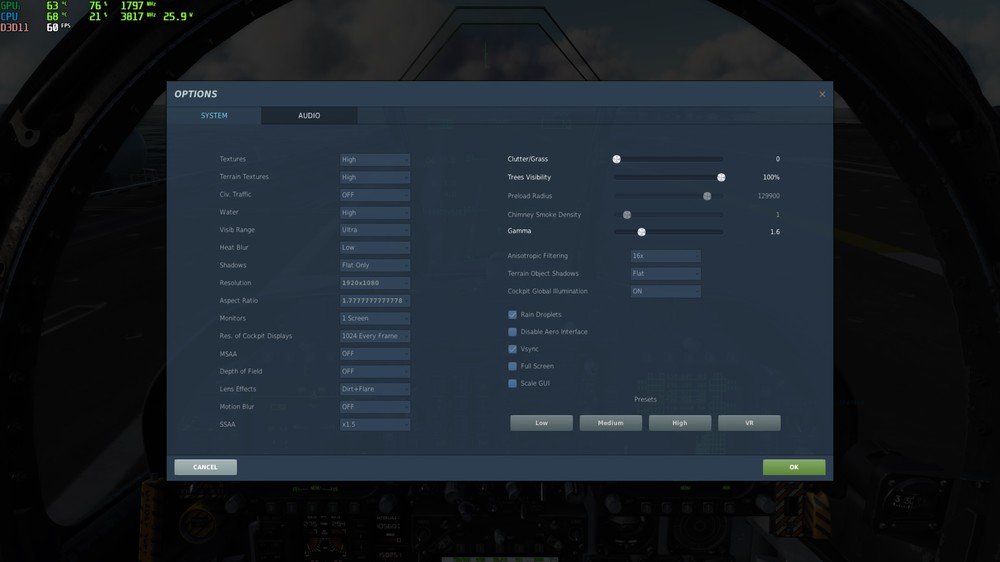Switch to the AUDIO tab
Screen dimensions: 1000x562
(x=309, y=115)
